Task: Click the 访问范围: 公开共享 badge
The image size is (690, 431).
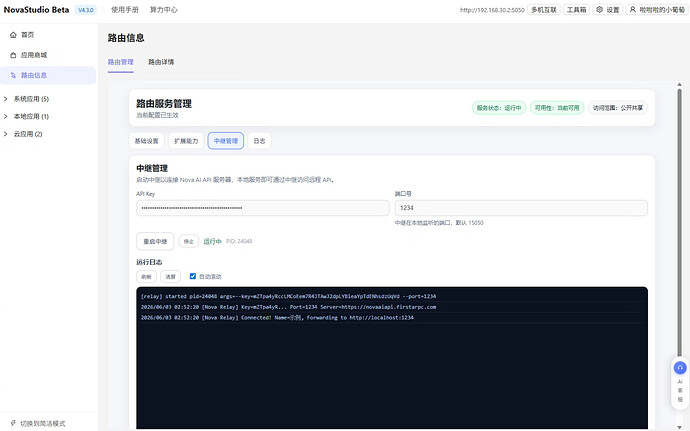Action: coord(618,108)
